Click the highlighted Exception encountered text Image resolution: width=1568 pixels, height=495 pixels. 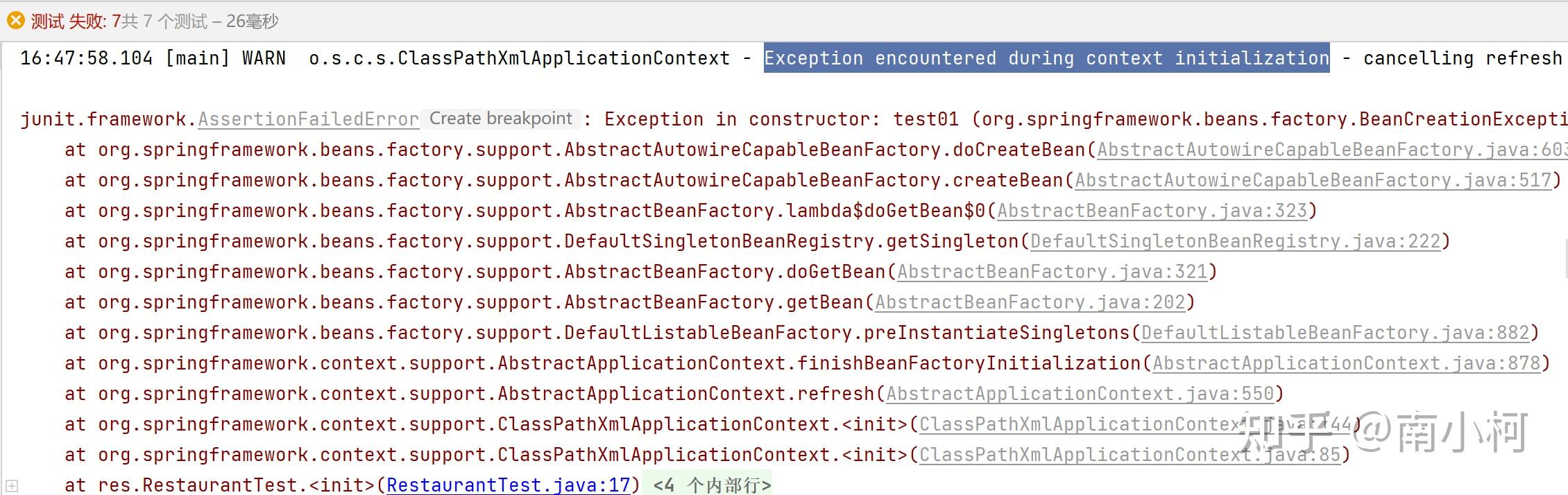[1047, 58]
